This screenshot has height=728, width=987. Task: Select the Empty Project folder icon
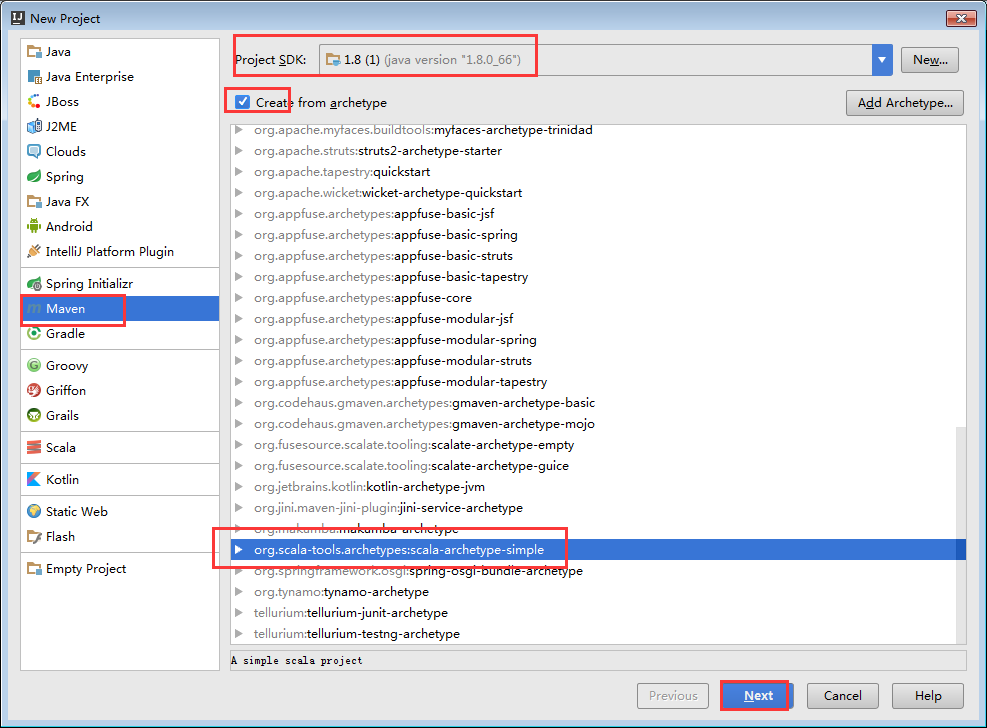click(x=34, y=569)
